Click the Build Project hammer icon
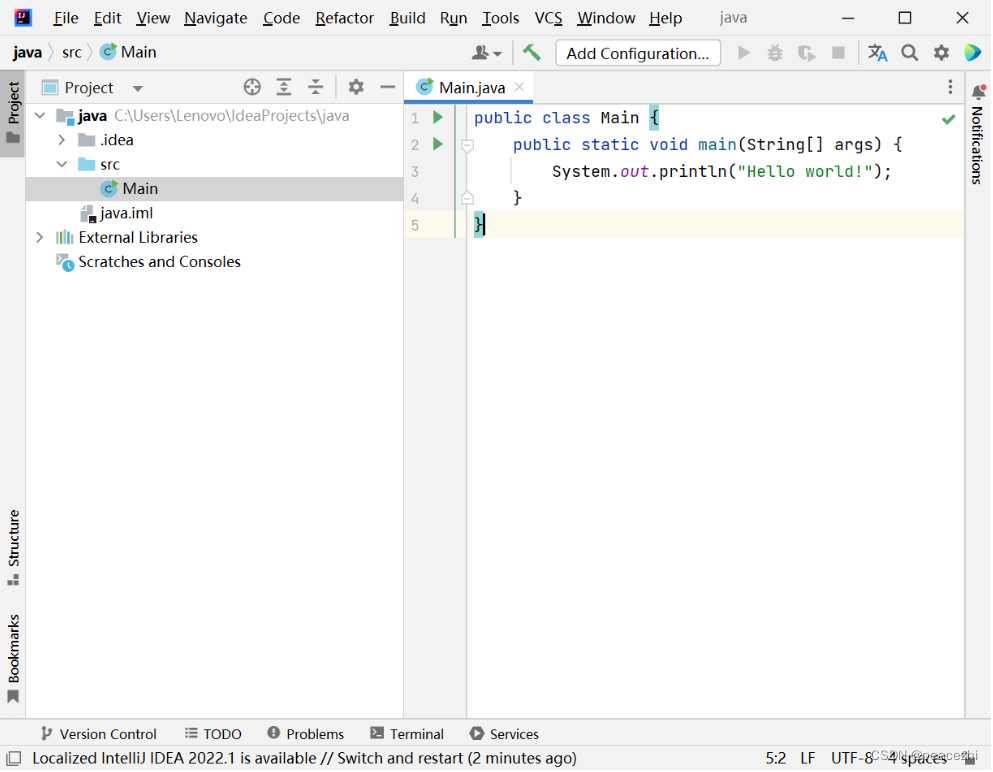The height and width of the screenshot is (772, 993). click(x=532, y=53)
